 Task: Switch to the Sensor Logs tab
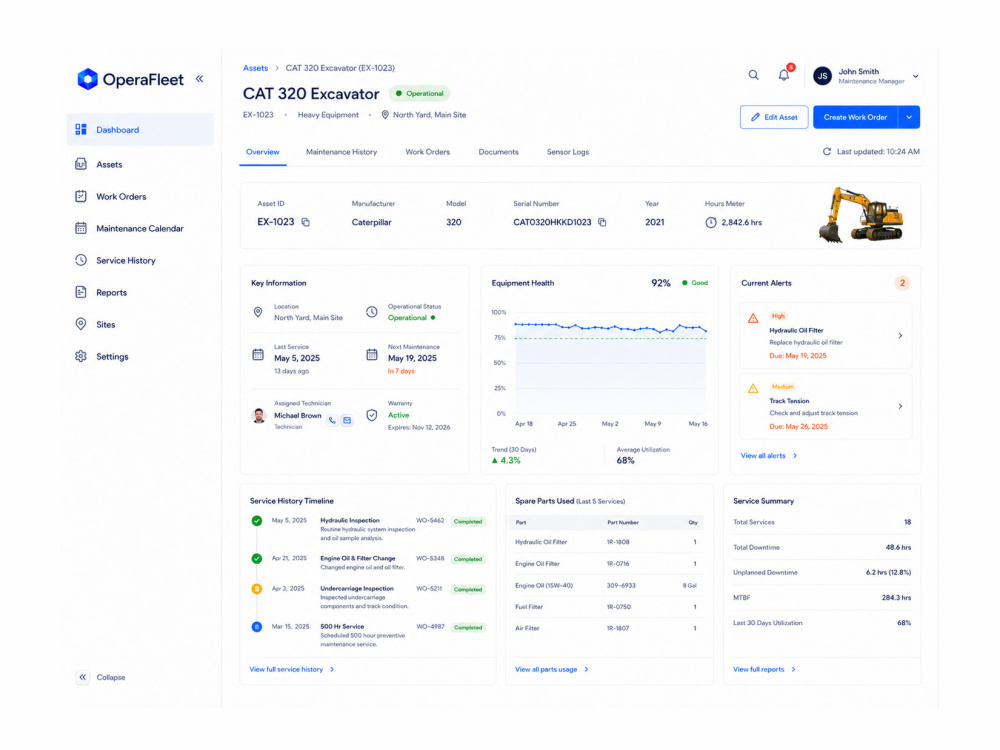coord(568,152)
